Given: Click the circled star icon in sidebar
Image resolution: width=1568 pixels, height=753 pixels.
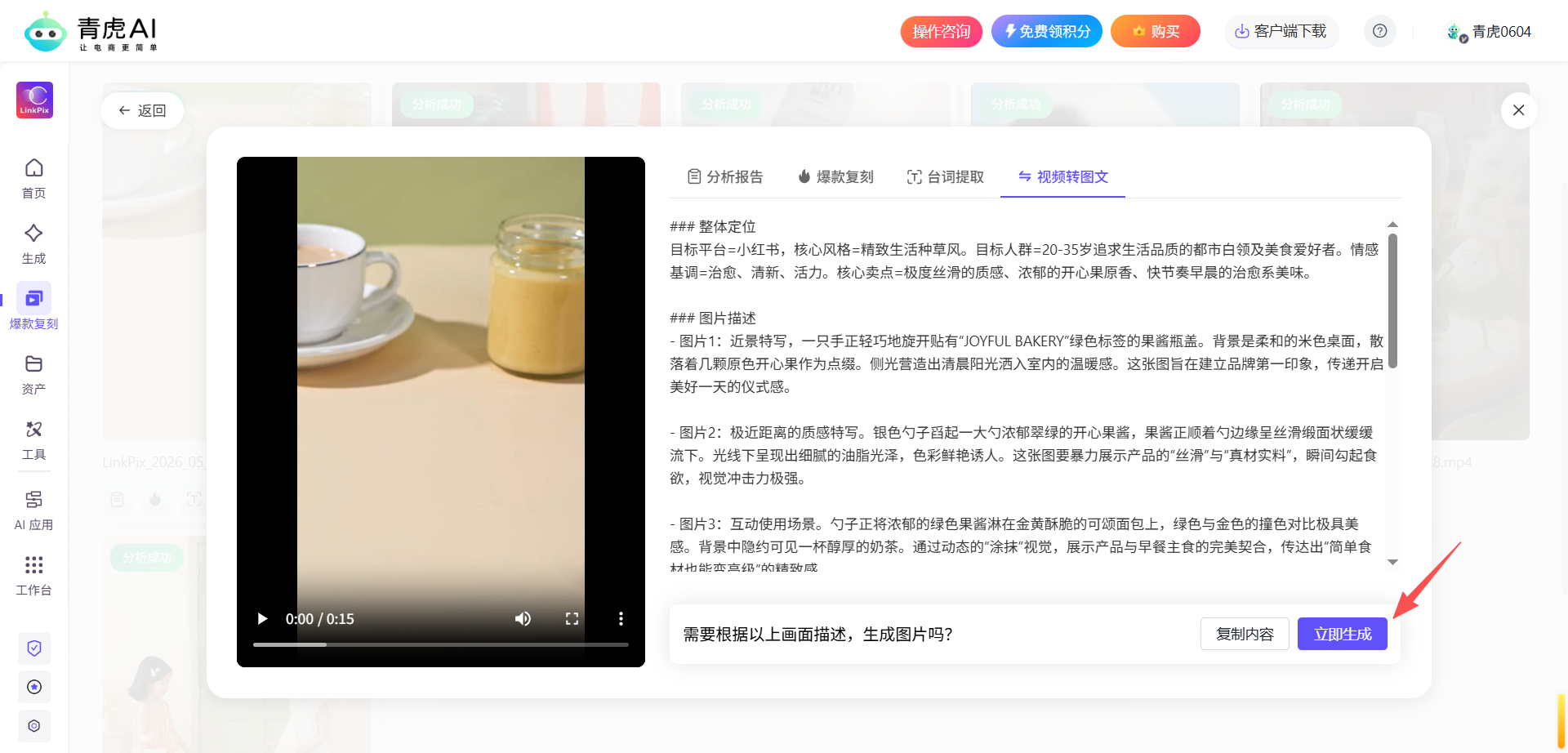Looking at the screenshot, I should point(34,687).
